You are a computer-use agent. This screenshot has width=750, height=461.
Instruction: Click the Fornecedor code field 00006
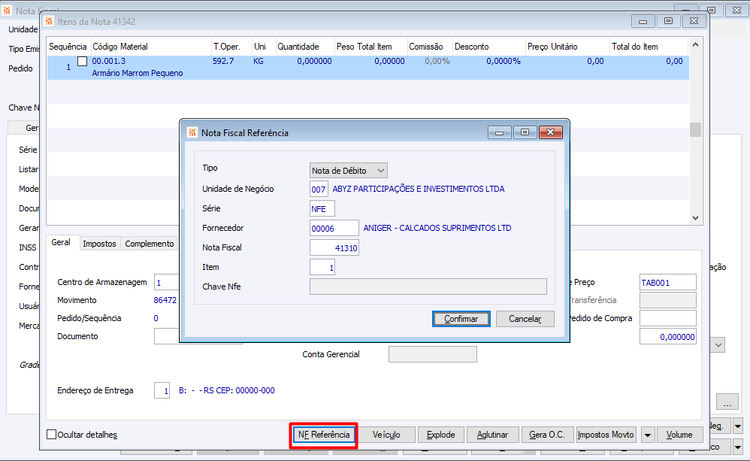tap(334, 229)
